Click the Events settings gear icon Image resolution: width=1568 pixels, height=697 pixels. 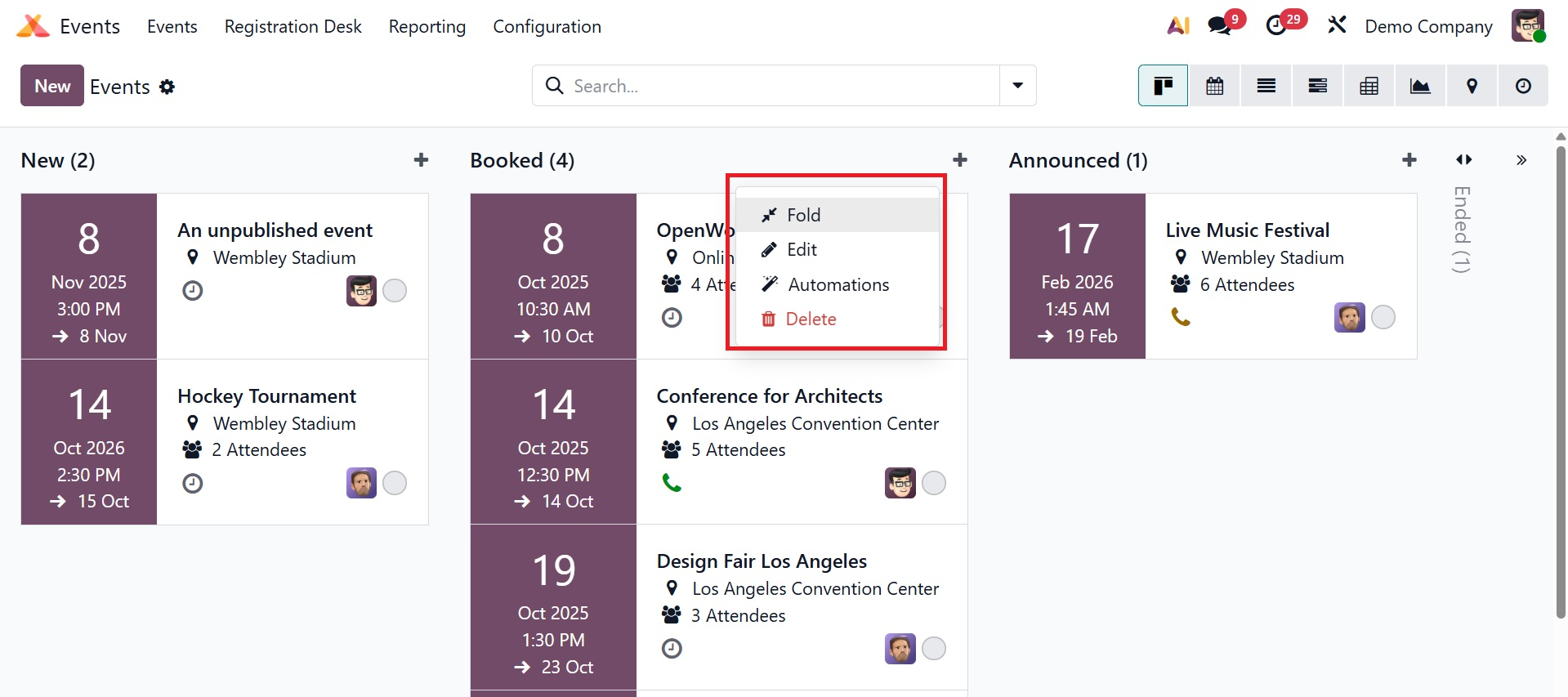[168, 87]
